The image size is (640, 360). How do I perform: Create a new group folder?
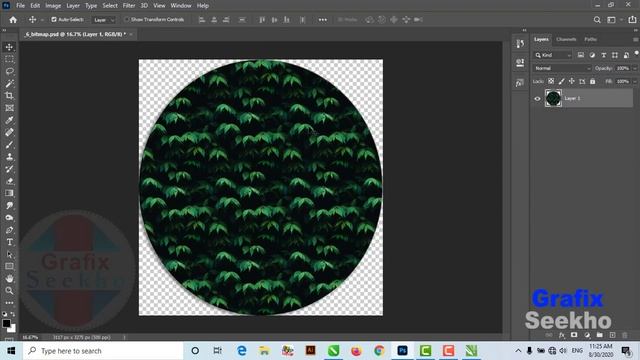[599, 335]
